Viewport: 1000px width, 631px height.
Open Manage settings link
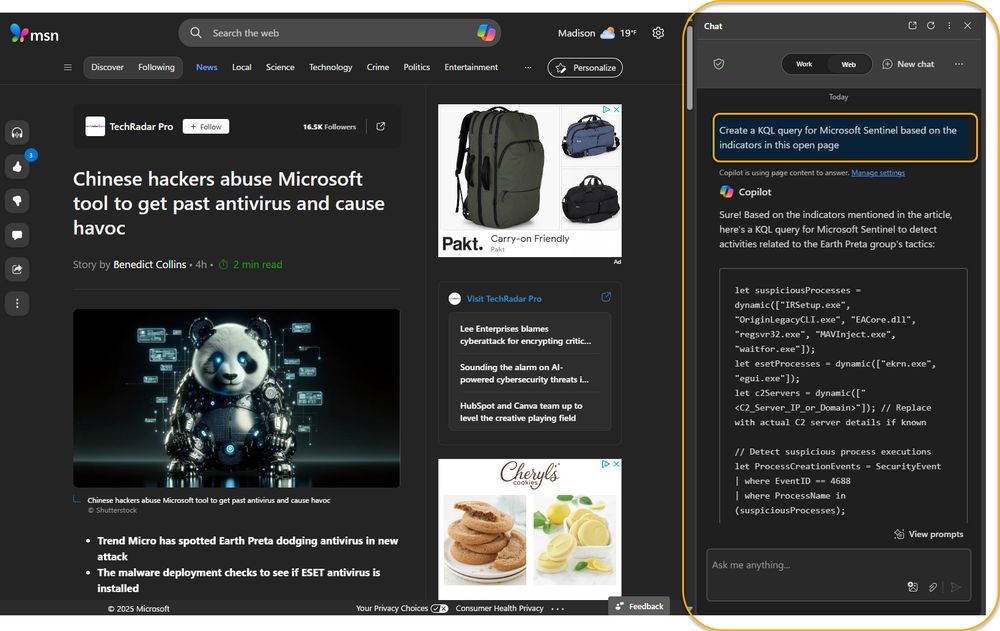[878, 173]
